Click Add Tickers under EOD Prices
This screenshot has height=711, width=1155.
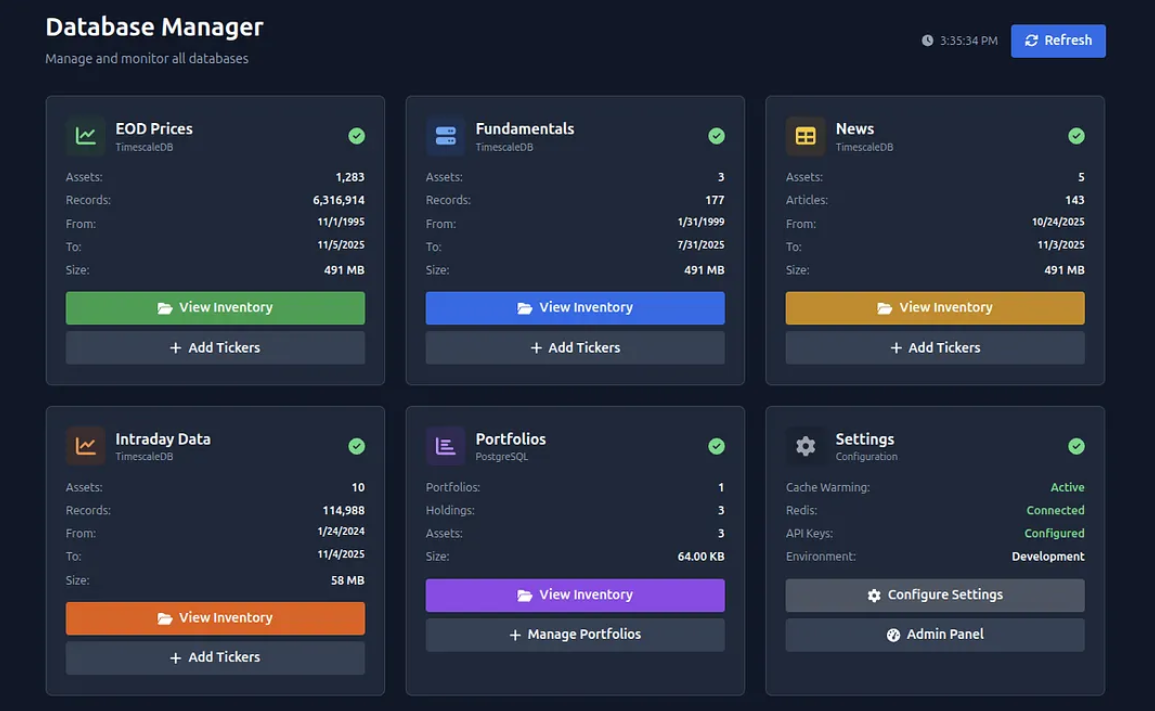[215, 347]
